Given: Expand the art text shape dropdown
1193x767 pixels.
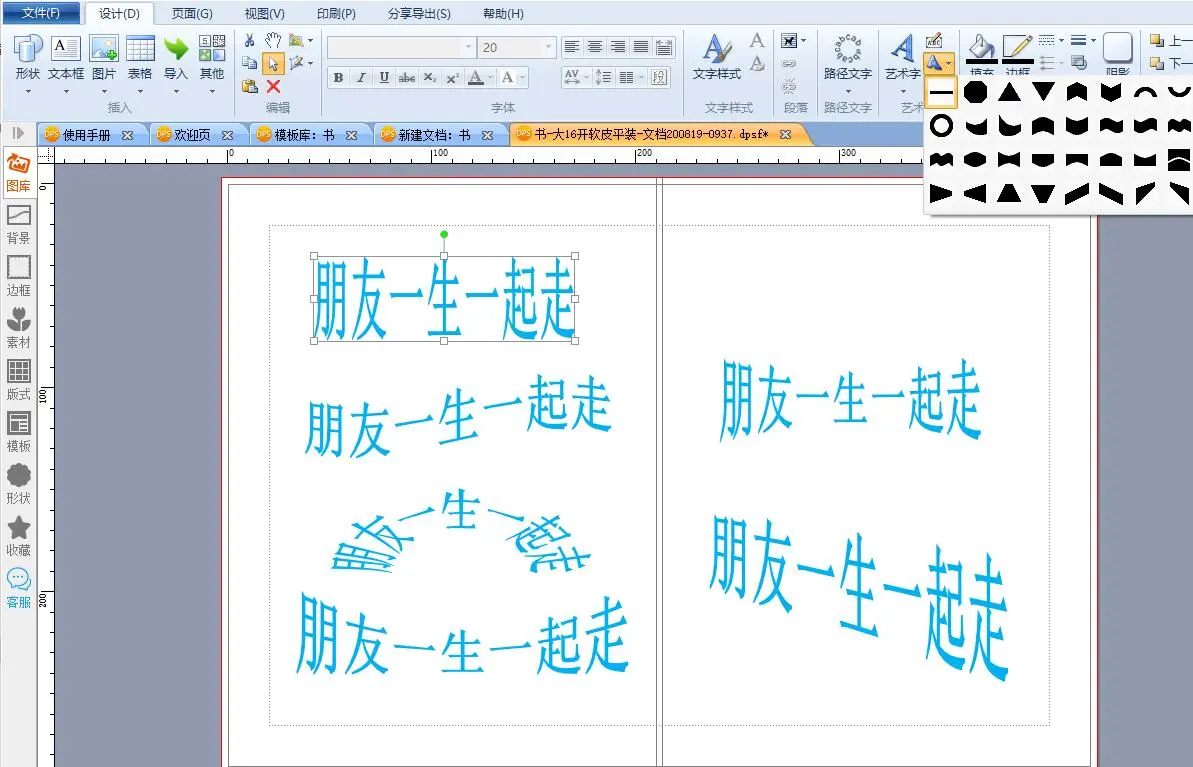Looking at the screenshot, I should 939,63.
